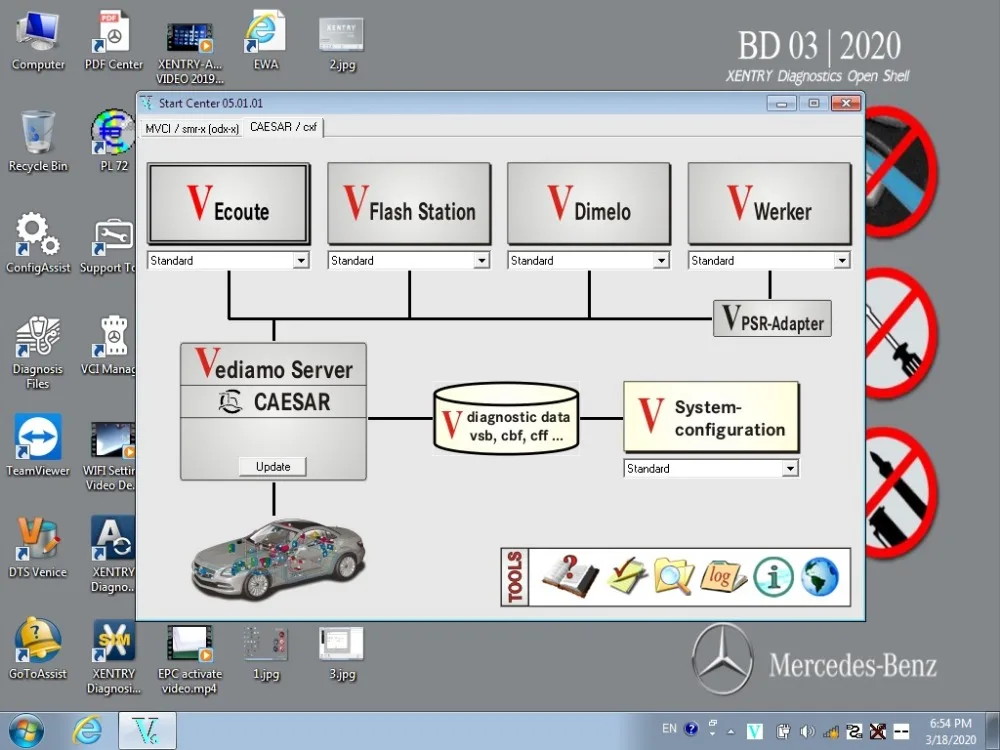Image resolution: width=1000 pixels, height=750 pixels.
Task: Open Diagnosis Files desktop shortcut
Action: point(38,352)
